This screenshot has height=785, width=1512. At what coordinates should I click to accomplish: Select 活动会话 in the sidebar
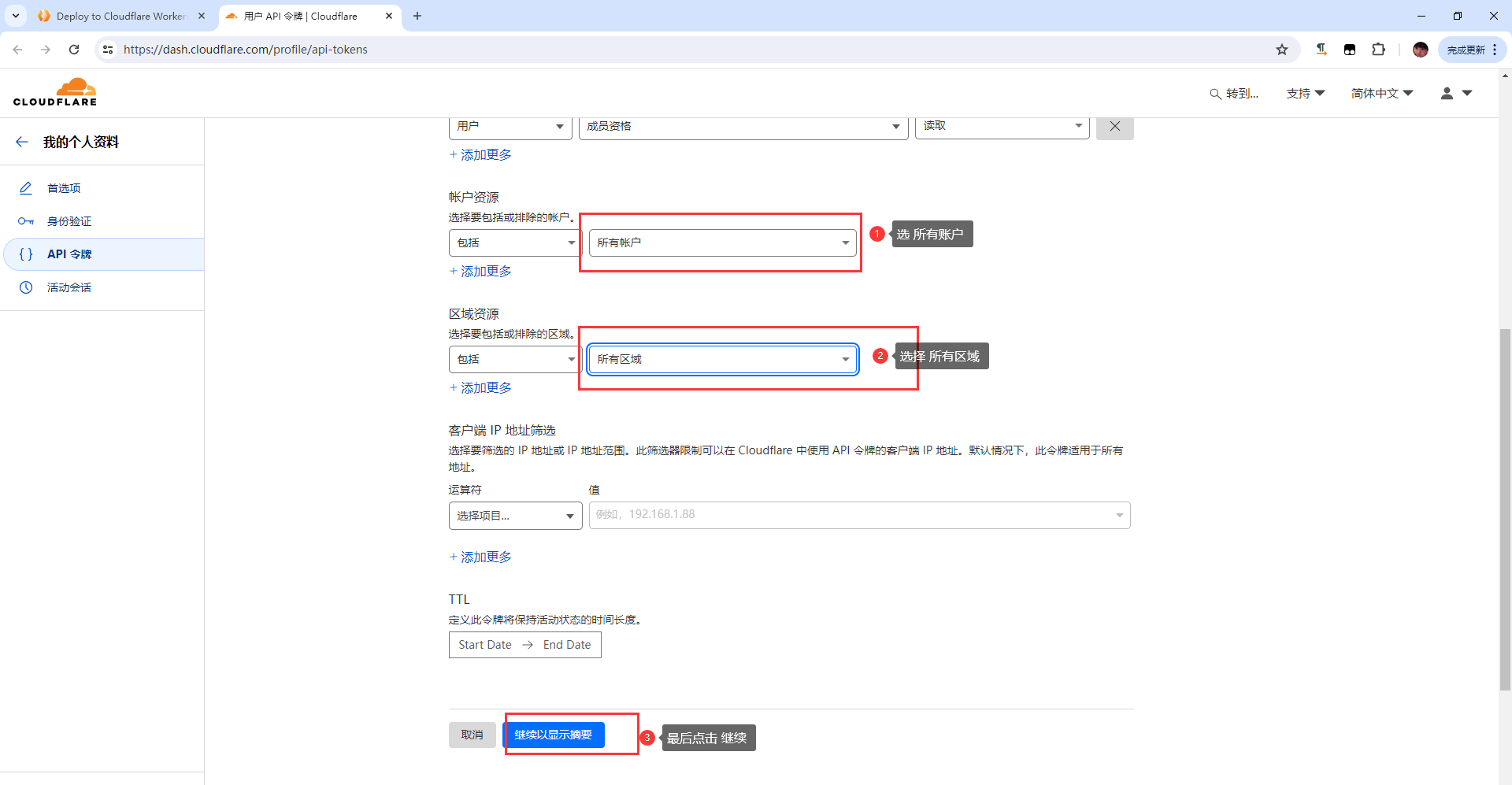[69, 287]
